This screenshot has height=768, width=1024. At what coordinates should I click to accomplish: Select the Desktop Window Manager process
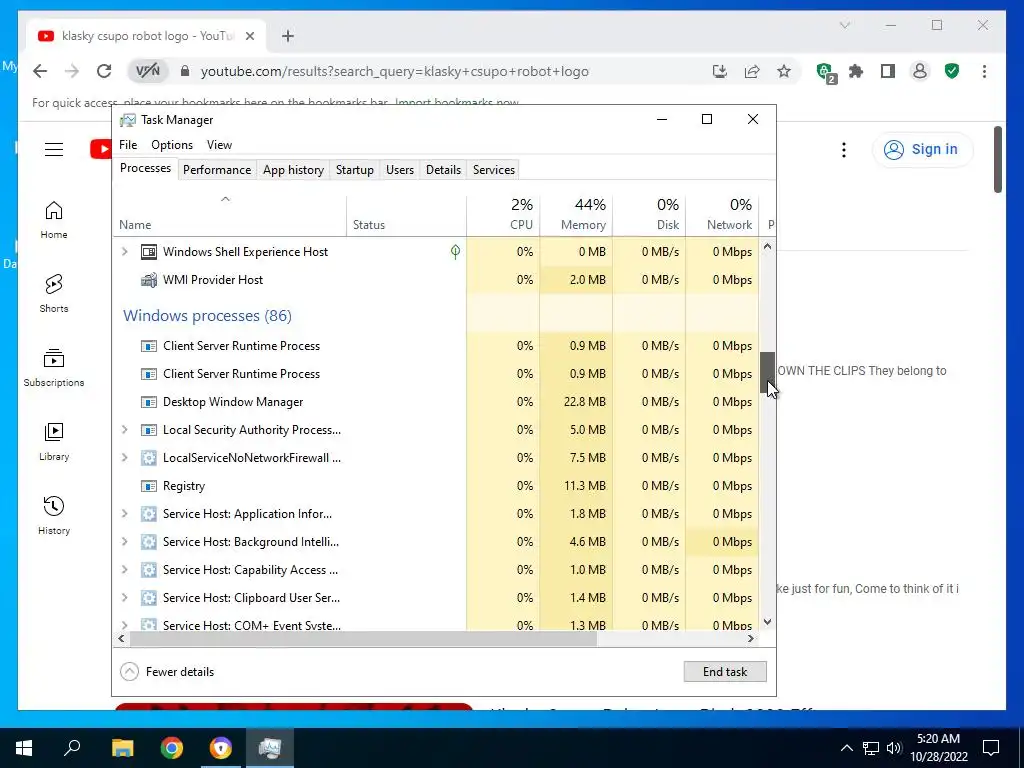pyautogui.click(x=436, y=402)
